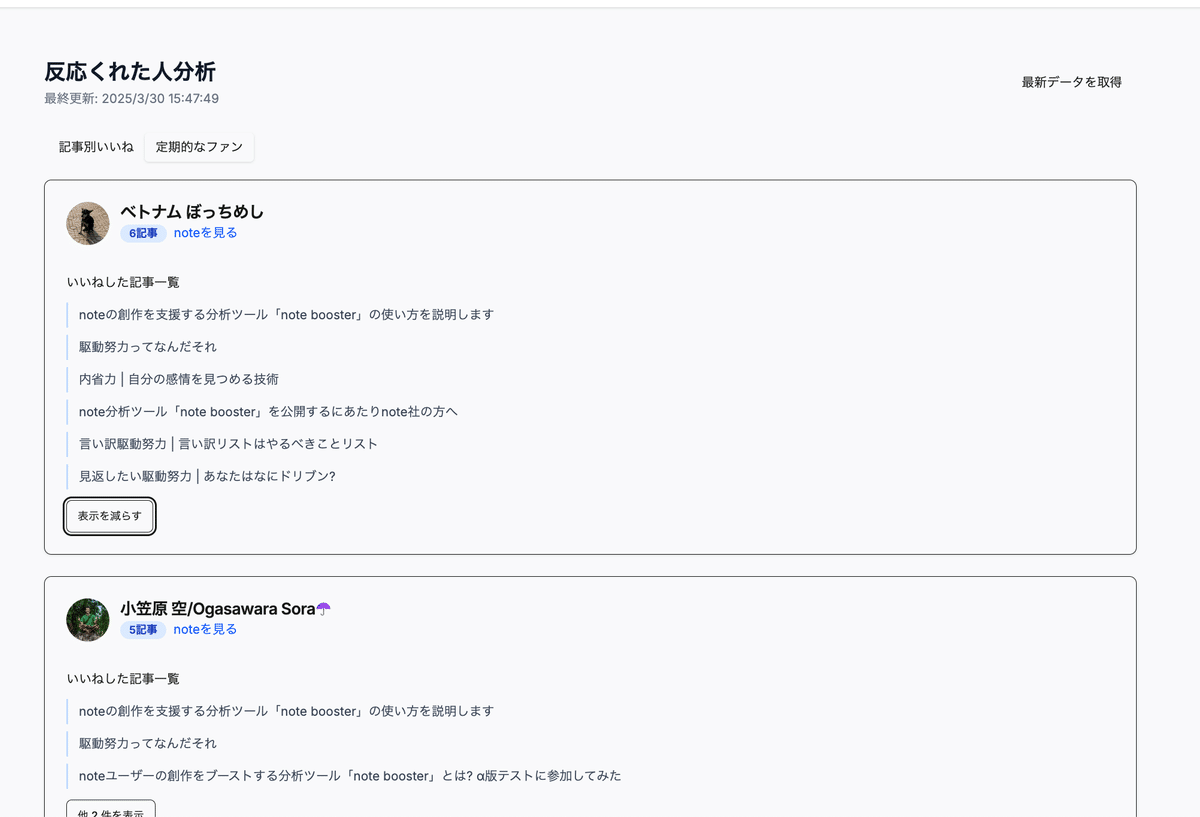Viewport: 1200px width, 817px height.
Task: Select the 記事別いいね tab
Action: coord(96,146)
